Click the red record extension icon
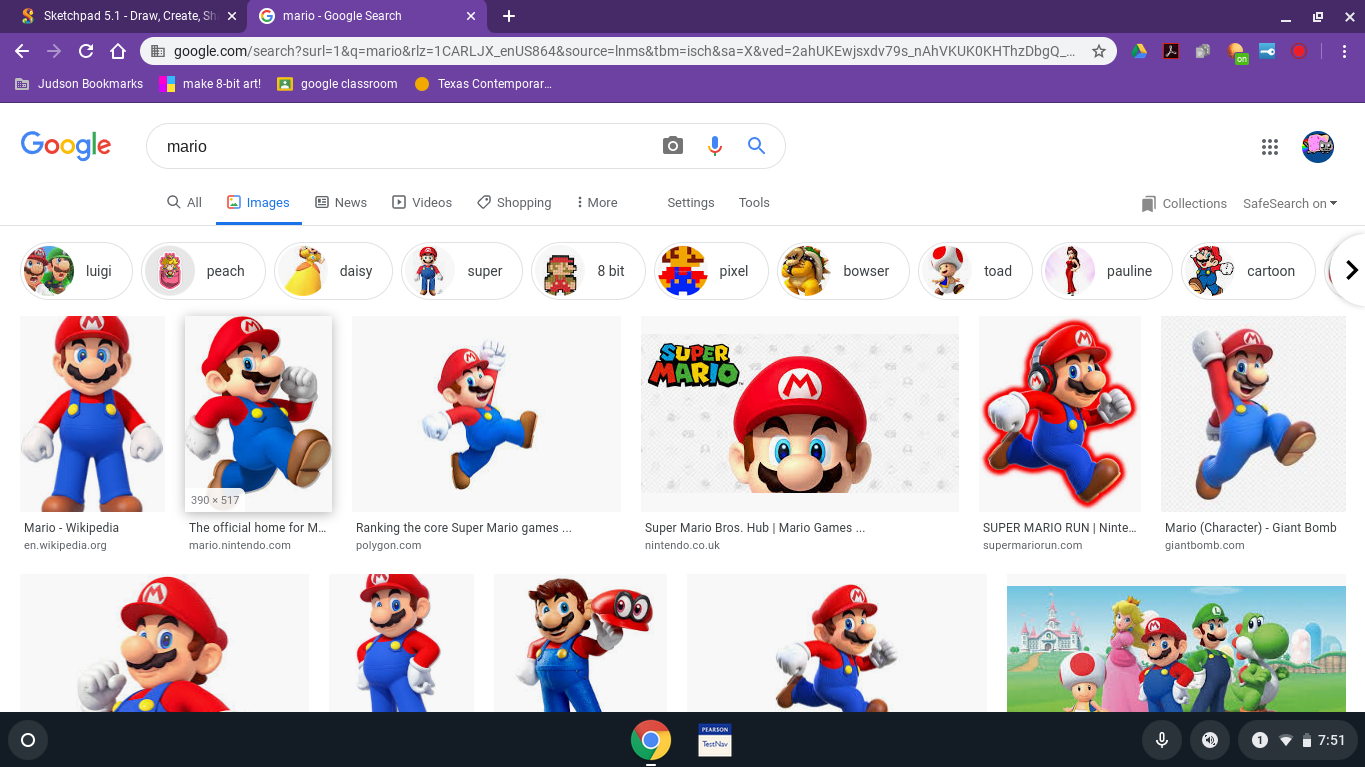Viewport: 1365px width, 767px height. [1299, 51]
